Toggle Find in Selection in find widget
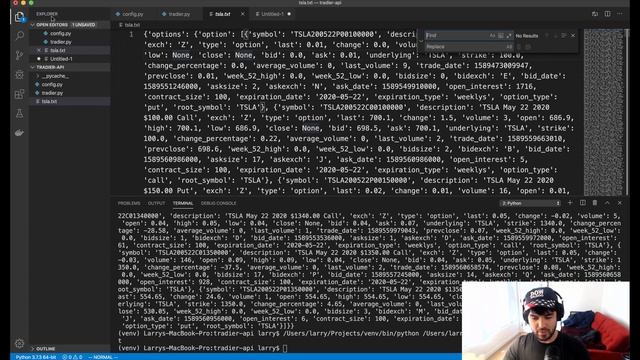The height and width of the screenshot is (360, 640). click(x=564, y=36)
